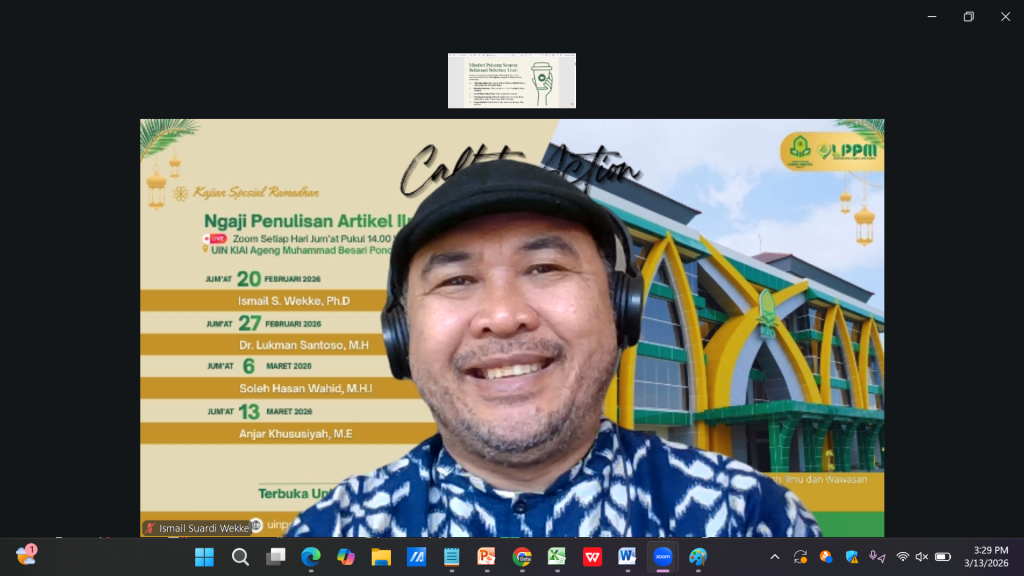Image resolution: width=1024 pixels, height=576 pixels.
Task: Launch WPS Office from the taskbar
Action: pyautogui.click(x=591, y=558)
